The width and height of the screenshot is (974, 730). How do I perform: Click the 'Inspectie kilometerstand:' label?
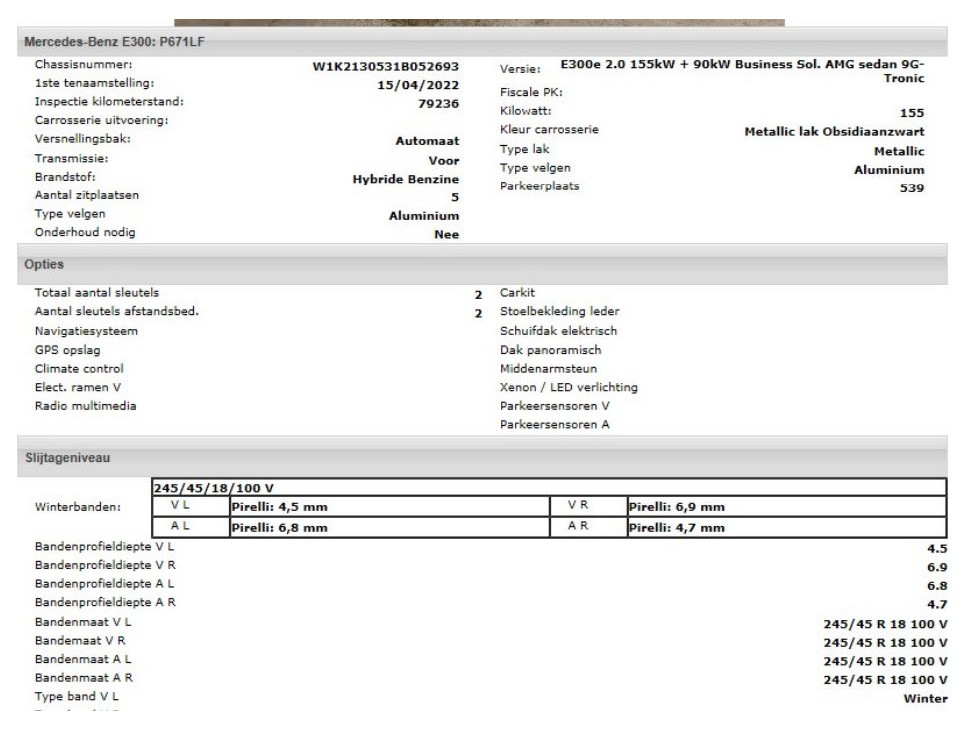point(109,102)
